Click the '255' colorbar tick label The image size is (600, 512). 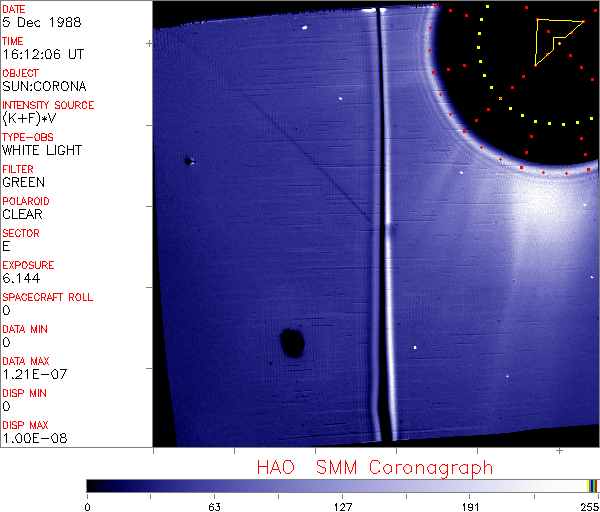tap(590, 507)
